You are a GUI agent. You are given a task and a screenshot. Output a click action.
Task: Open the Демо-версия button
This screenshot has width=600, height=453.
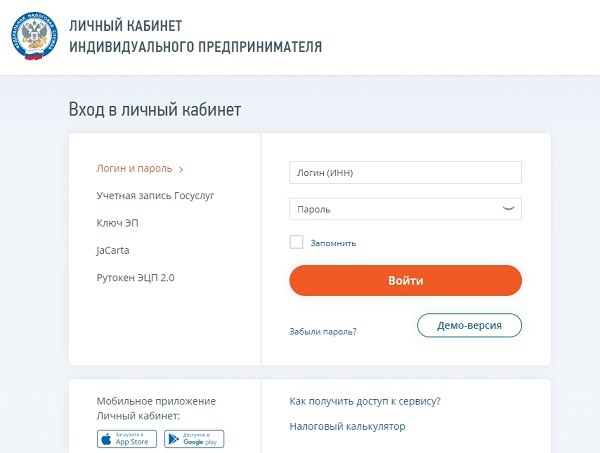(469, 325)
